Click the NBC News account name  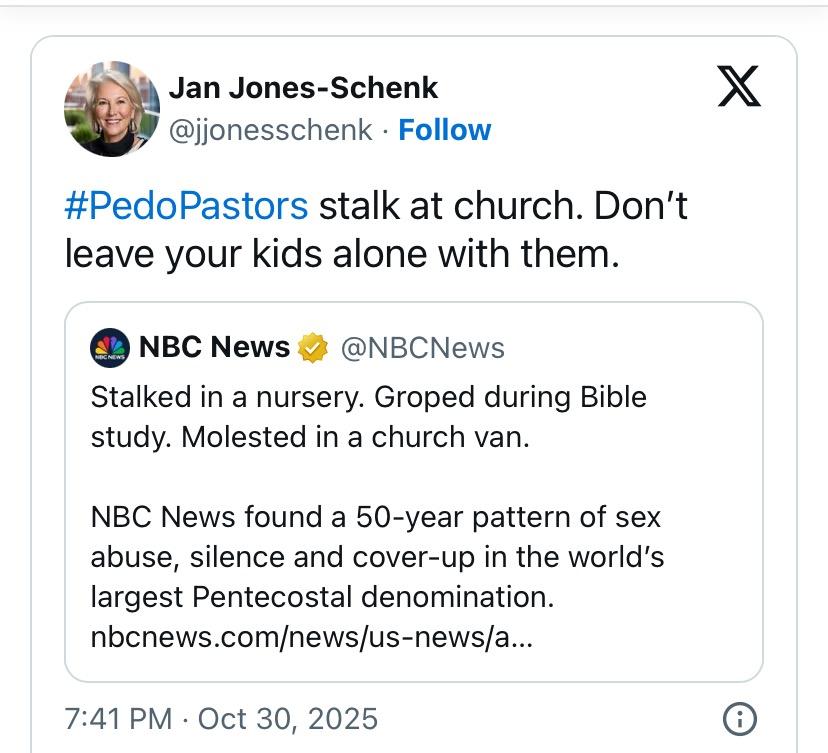214,347
